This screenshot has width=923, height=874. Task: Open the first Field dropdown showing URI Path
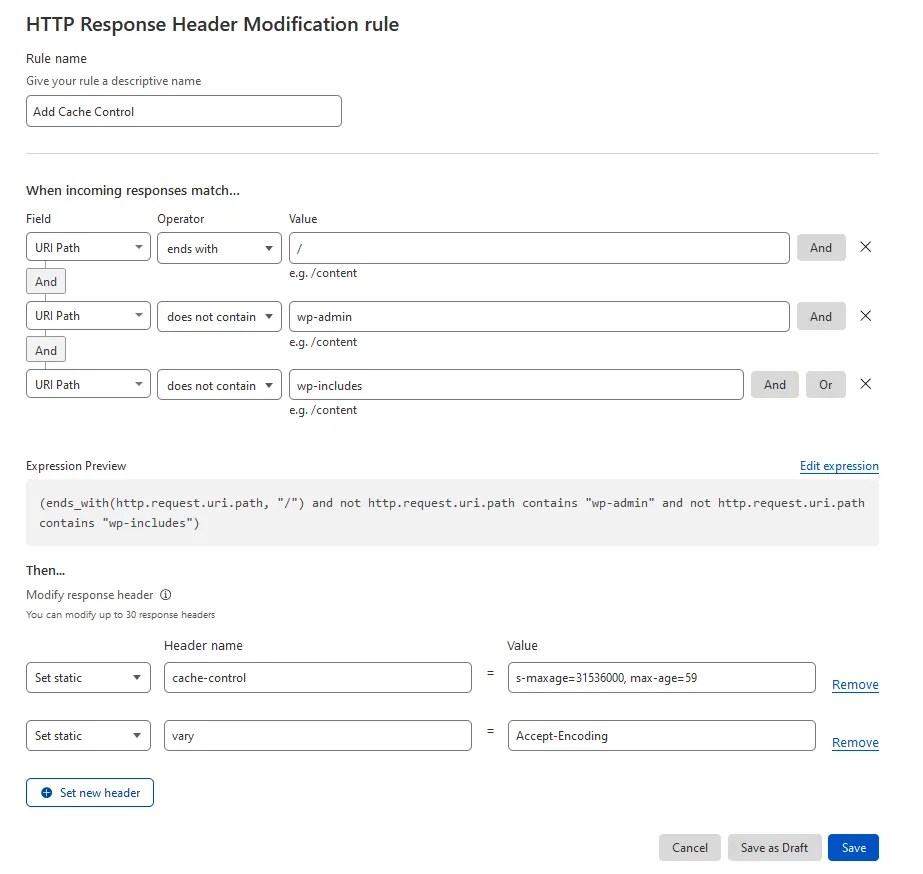88,247
